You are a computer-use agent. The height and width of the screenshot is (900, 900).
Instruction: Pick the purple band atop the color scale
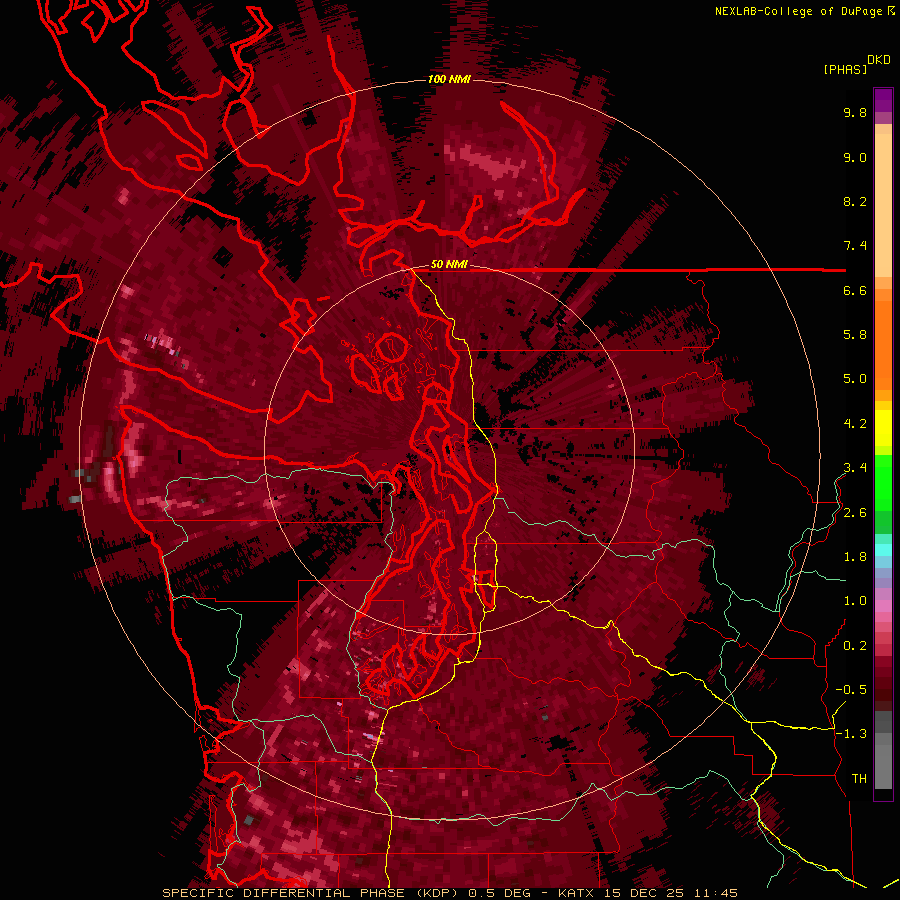[x=883, y=100]
